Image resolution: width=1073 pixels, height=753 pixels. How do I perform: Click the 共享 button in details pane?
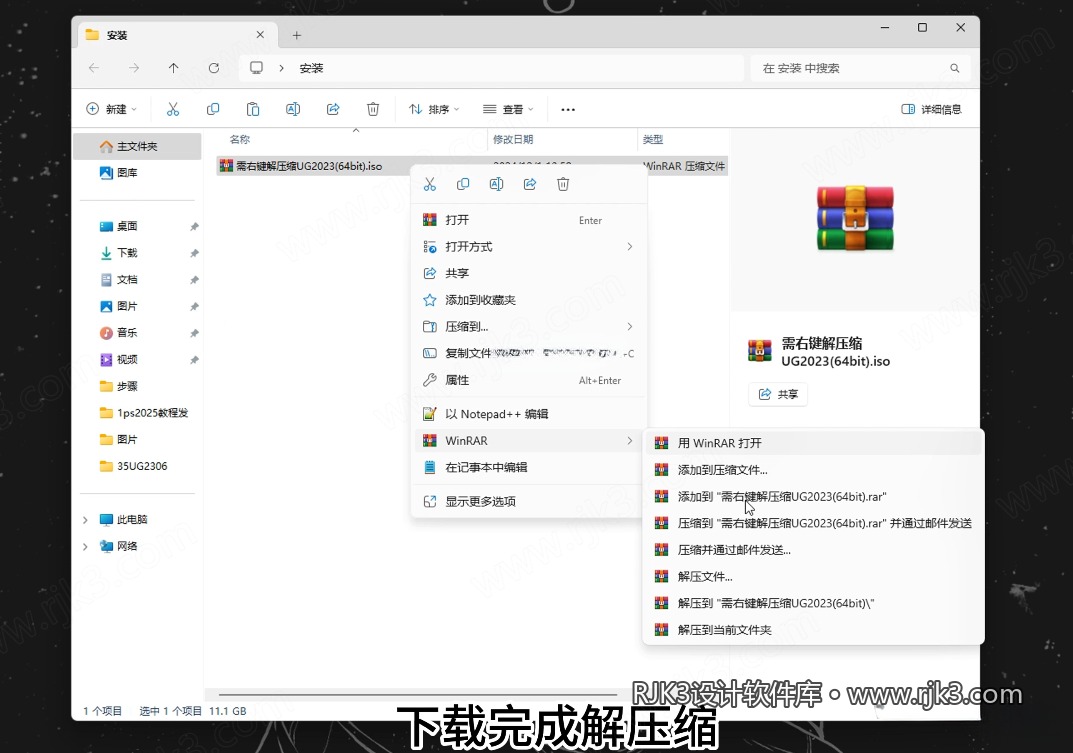click(x=778, y=394)
